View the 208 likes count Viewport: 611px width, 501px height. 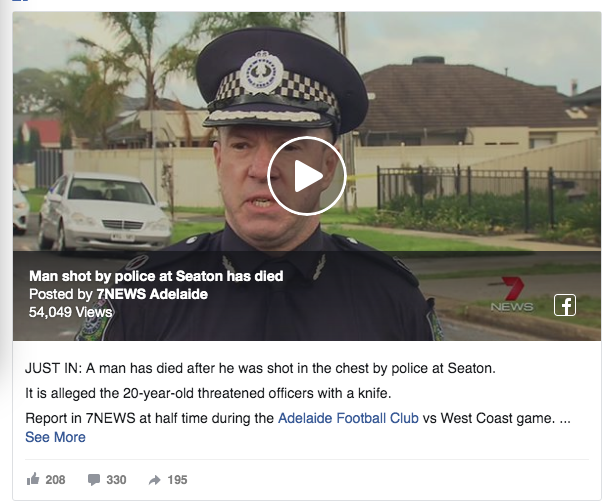55,480
